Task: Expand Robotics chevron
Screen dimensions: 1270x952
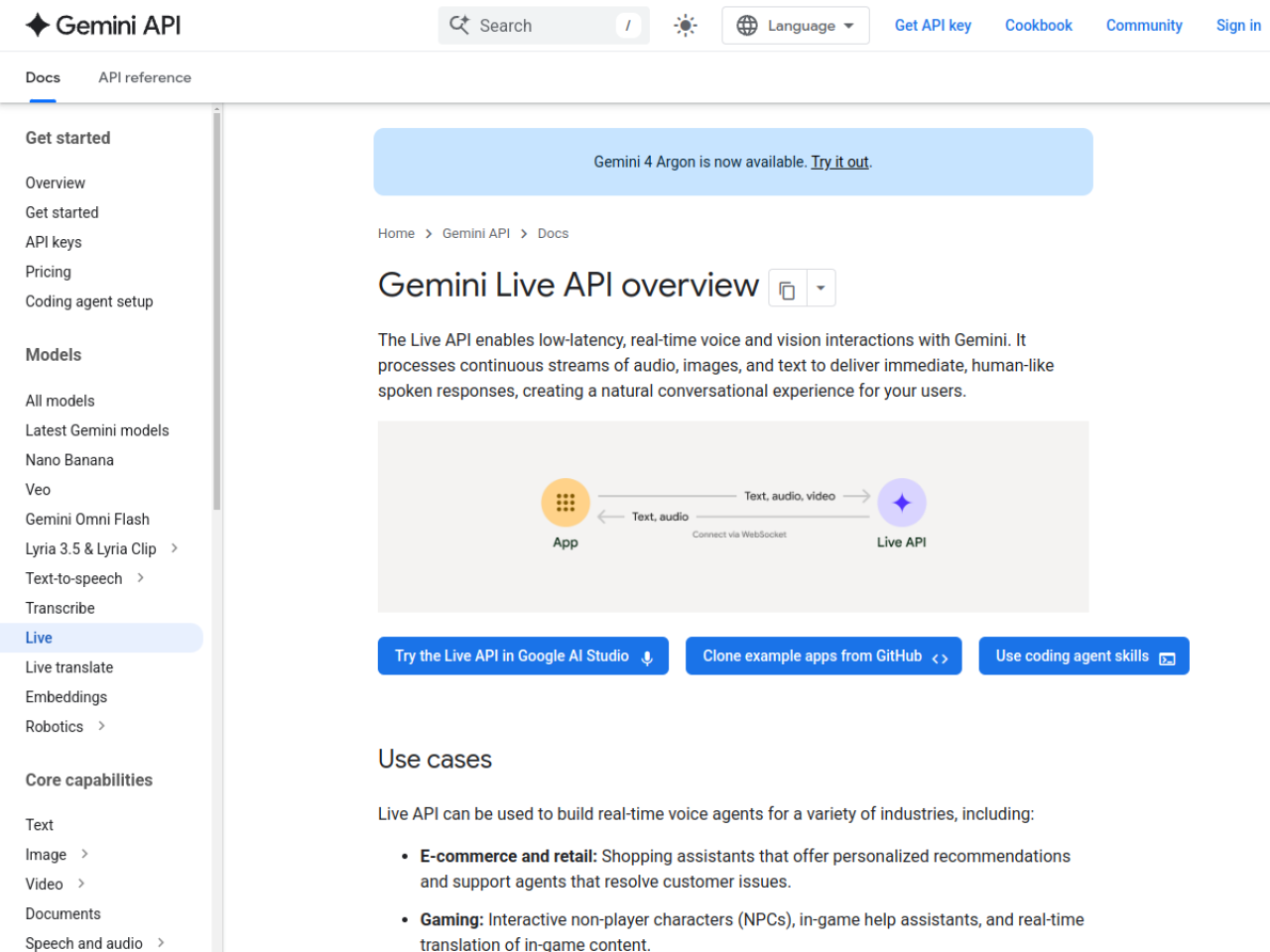Action: (x=101, y=726)
